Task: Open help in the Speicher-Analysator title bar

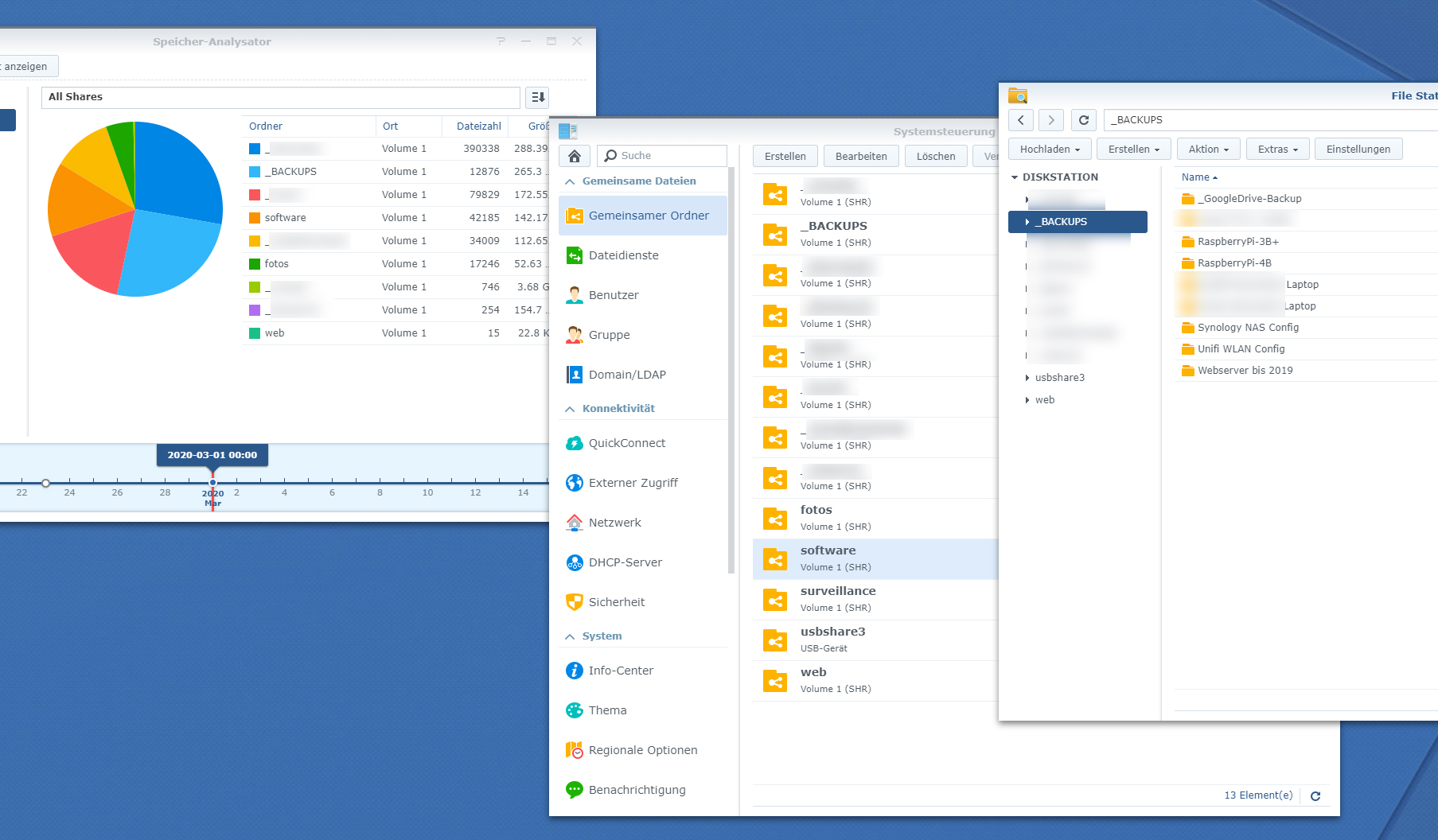Action: [501, 41]
